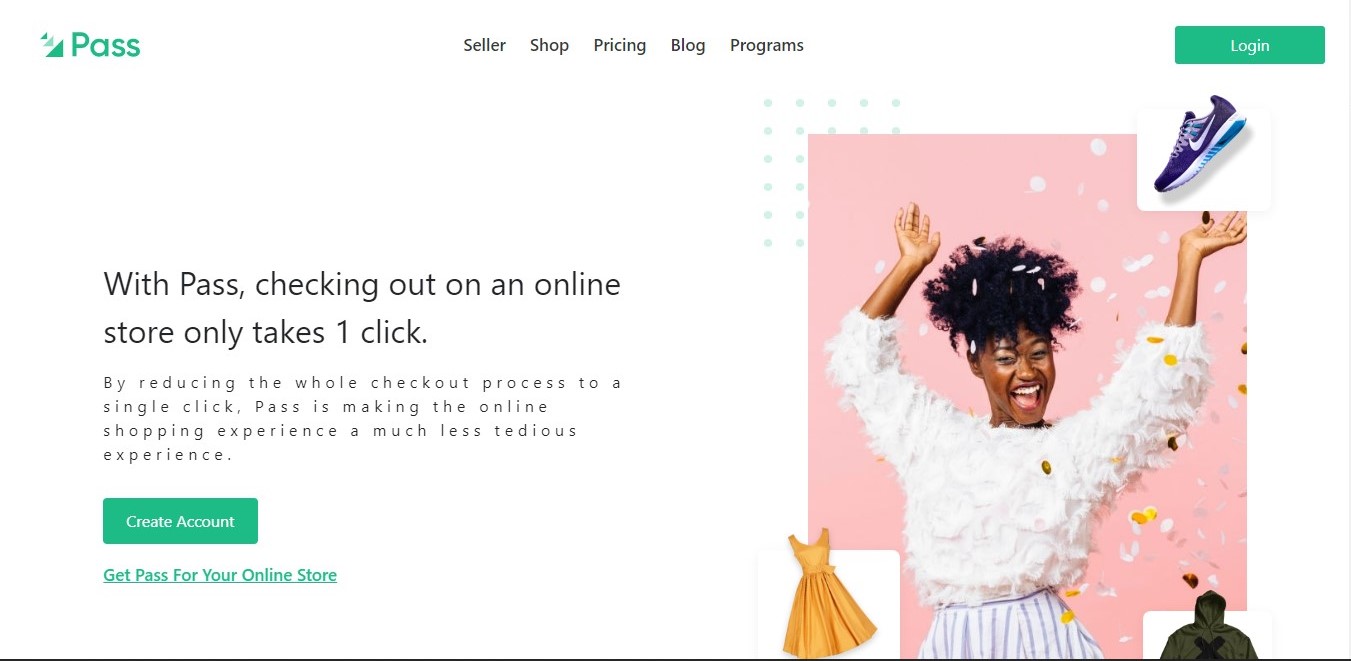Screen dimensions: 1351x661
Task: Visit the Blog section
Action: [688, 45]
